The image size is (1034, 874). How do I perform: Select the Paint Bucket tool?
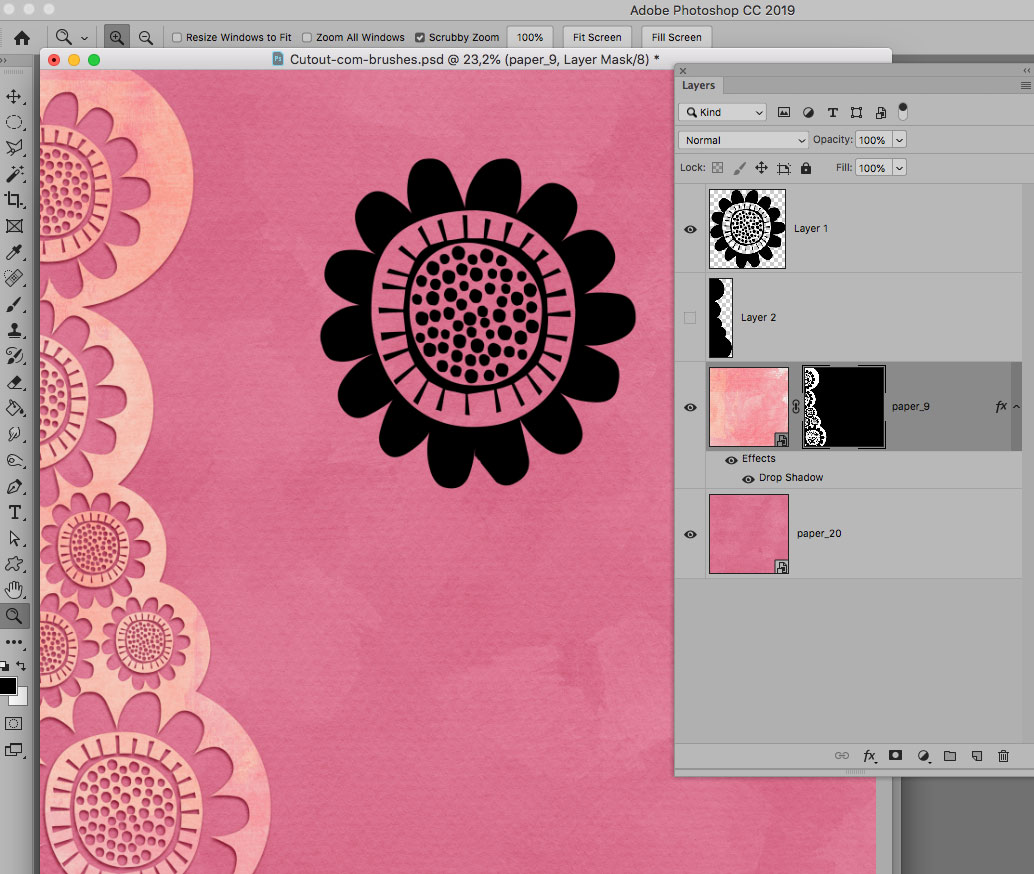(x=14, y=408)
